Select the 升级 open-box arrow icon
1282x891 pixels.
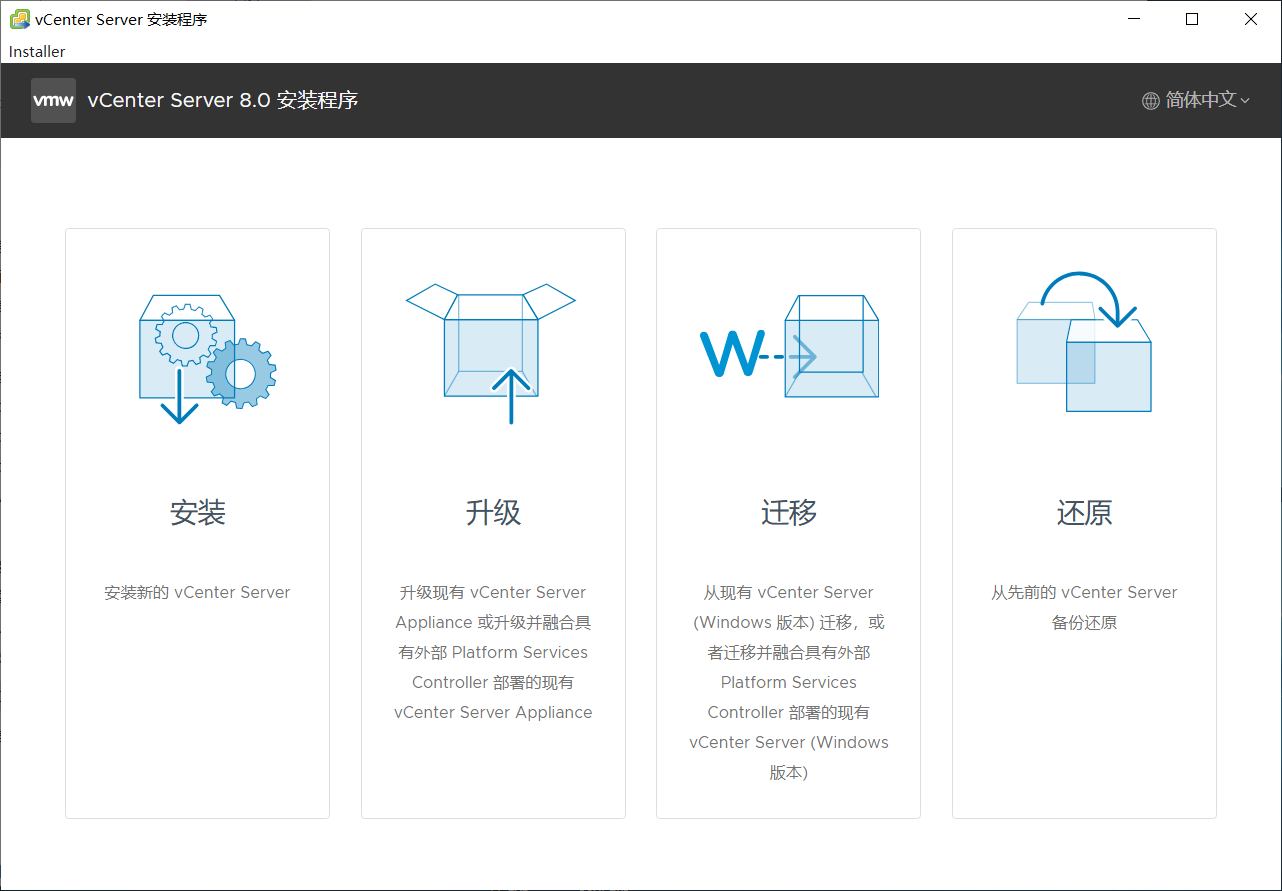click(x=492, y=350)
